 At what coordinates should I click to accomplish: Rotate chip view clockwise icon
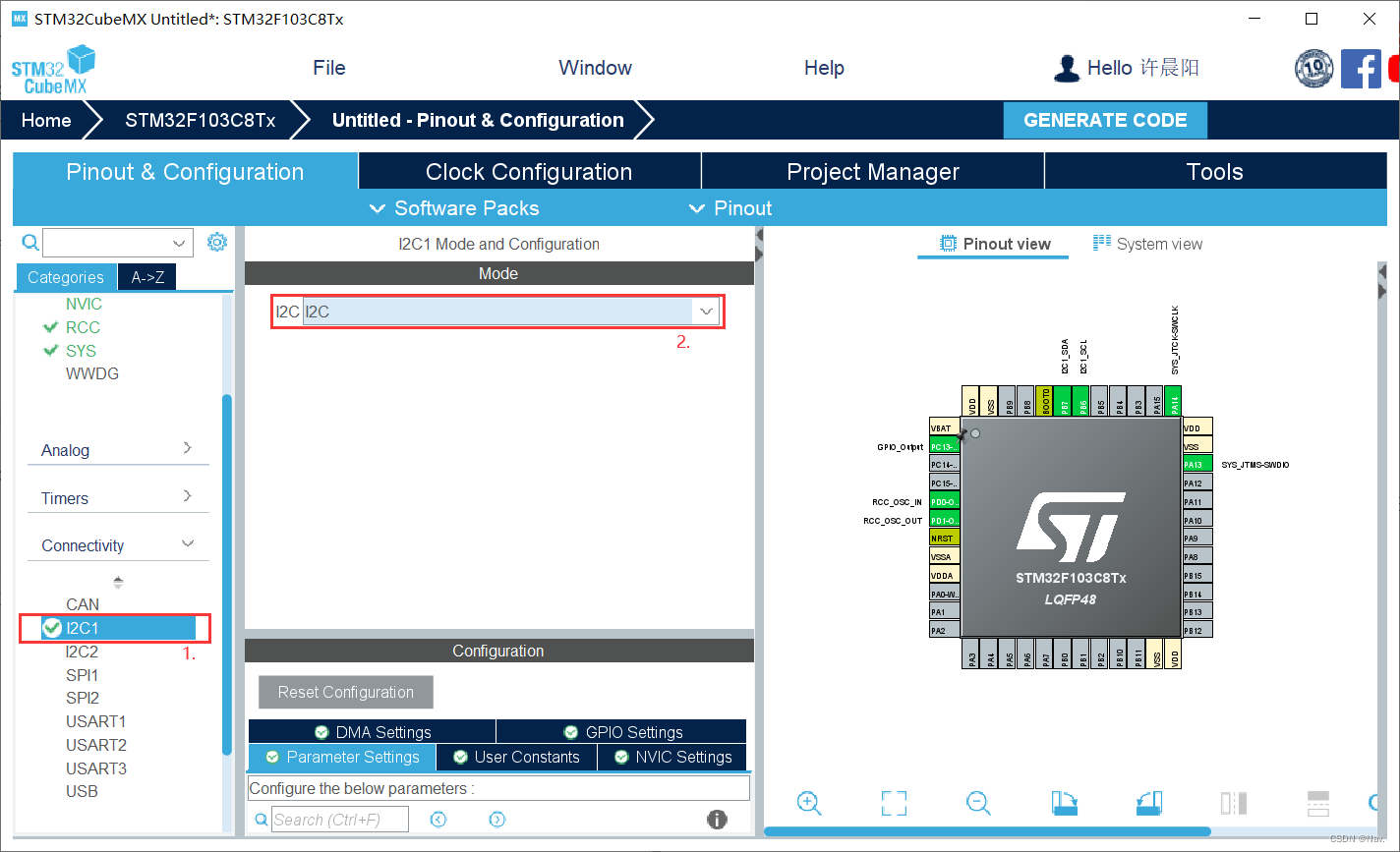1064,803
